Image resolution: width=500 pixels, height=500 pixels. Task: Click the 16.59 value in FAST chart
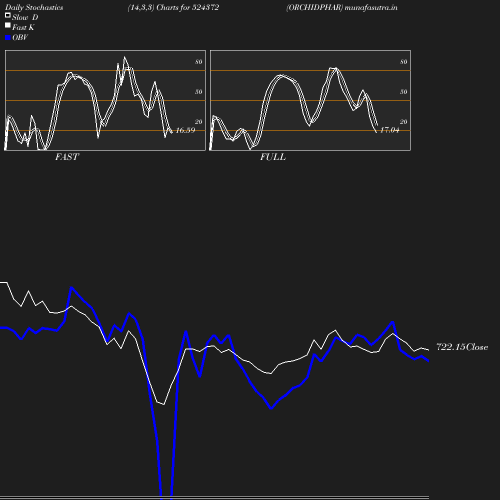[185, 130]
